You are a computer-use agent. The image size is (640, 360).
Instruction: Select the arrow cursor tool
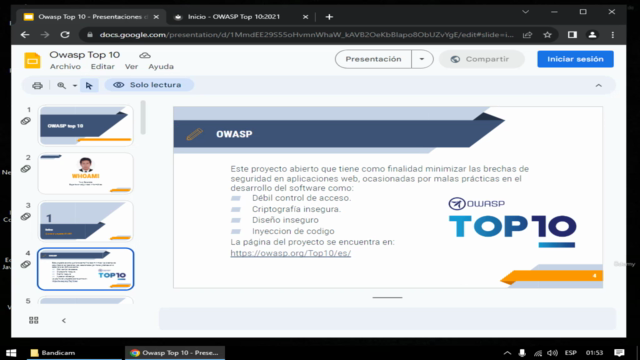[x=89, y=85]
